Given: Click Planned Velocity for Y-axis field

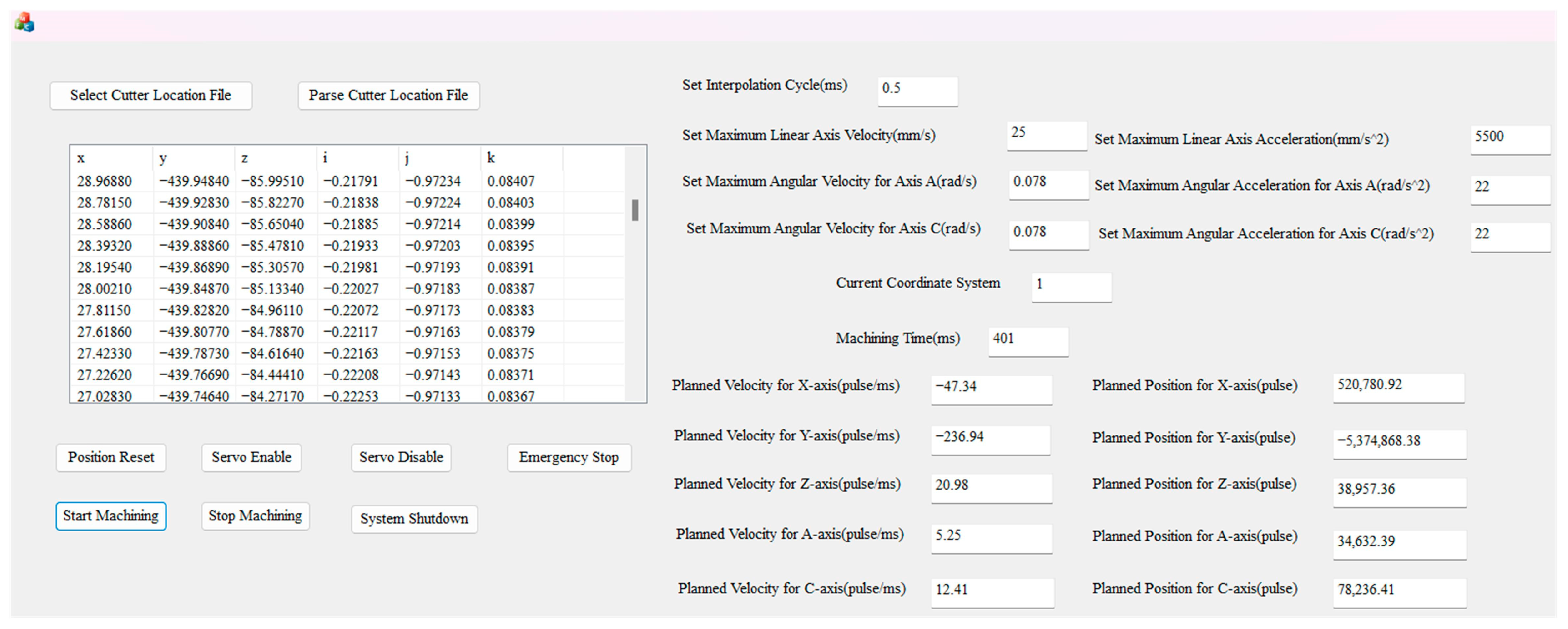Looking at the screenshot, I should point(990,440).
